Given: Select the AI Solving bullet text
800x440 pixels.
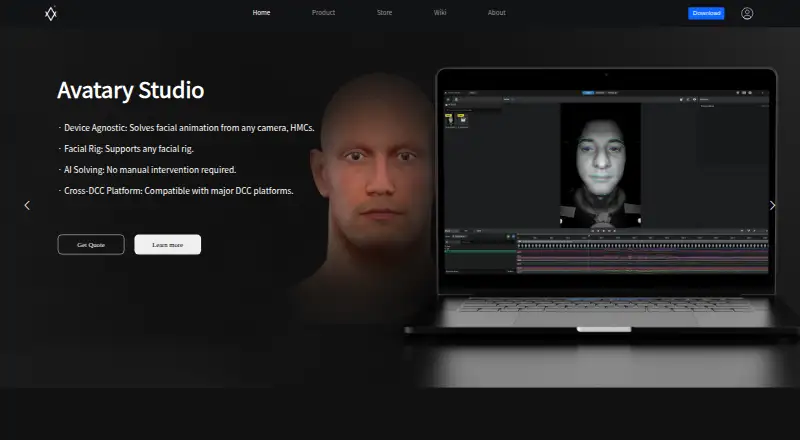Looking at the screenshot, I should coord(147,169).
